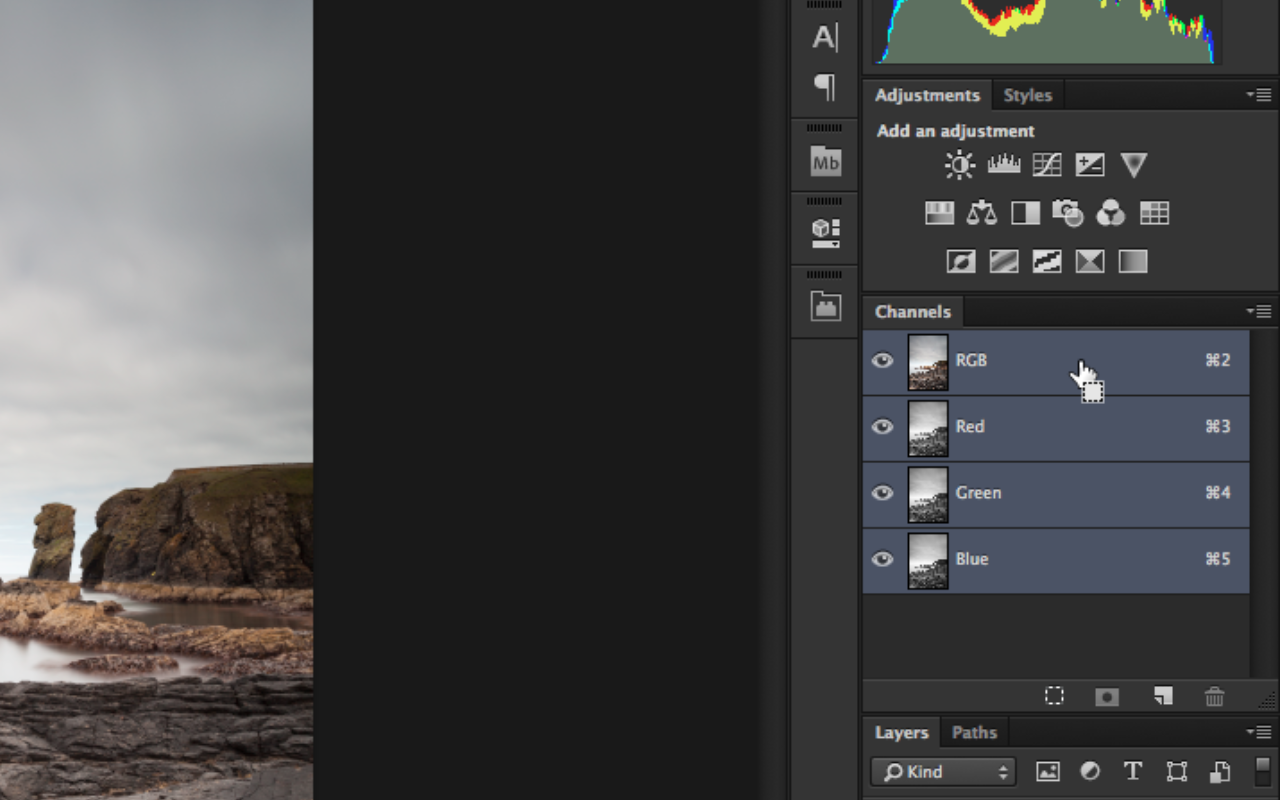Click the folder-with-brick icon in the collapsed dock
Viewport: 1280px width, 800px height.
(x=825, y=306)
